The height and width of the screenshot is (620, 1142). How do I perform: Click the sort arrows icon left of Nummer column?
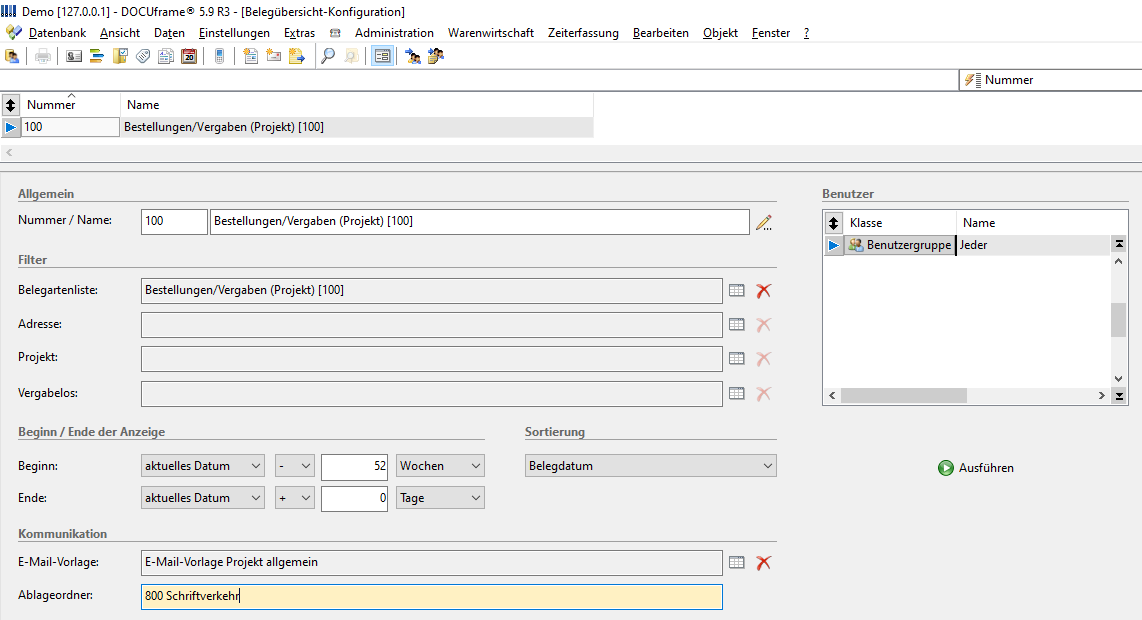[x=10, y=105]
